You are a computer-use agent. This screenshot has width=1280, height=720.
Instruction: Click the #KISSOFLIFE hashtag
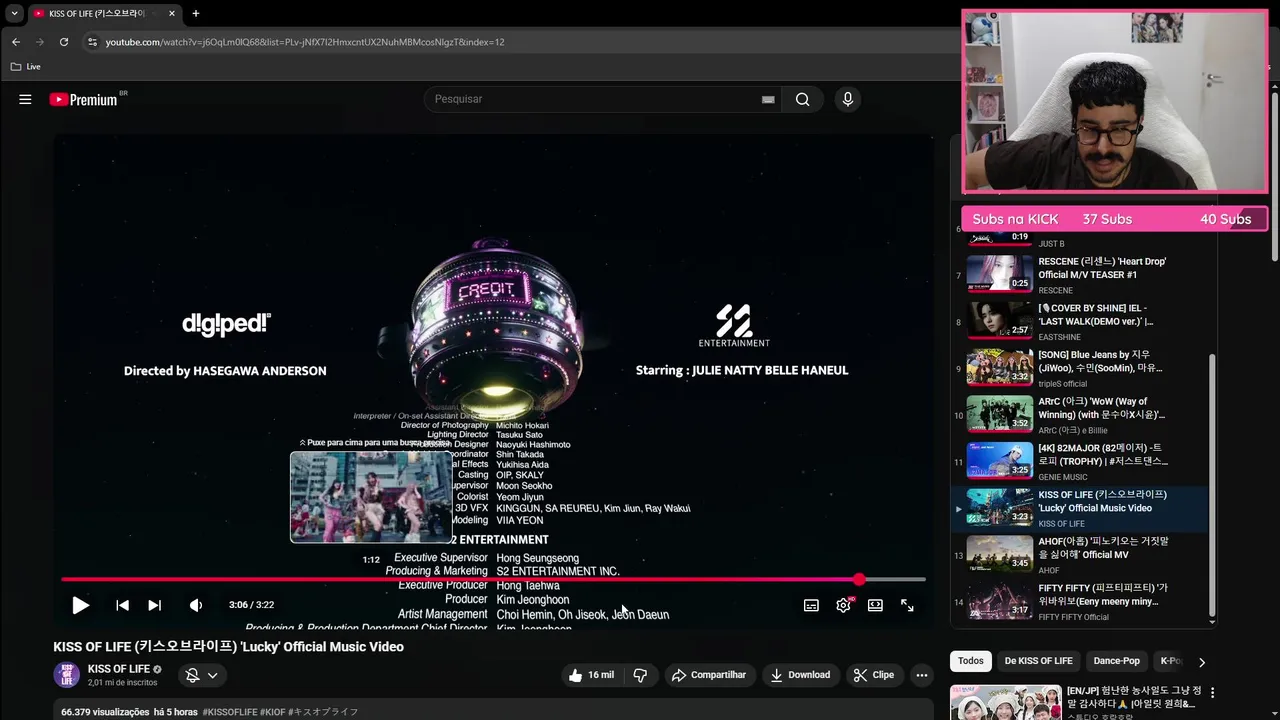coord(229,712)
